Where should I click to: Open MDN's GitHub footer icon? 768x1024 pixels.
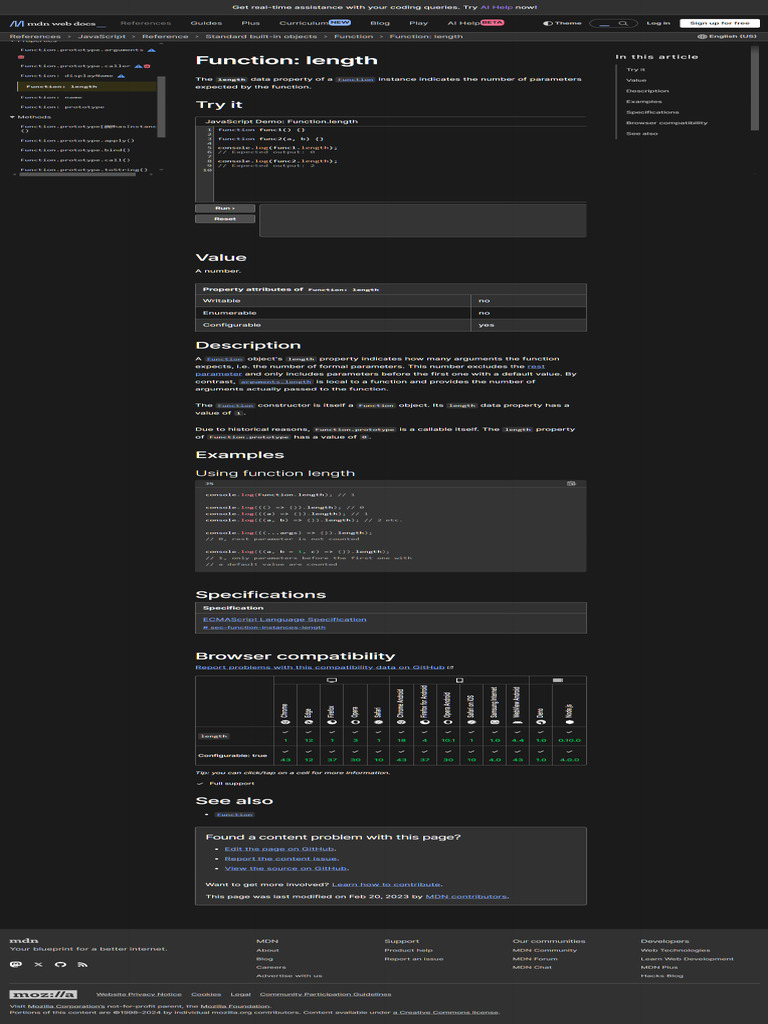[x=60, y=964]
